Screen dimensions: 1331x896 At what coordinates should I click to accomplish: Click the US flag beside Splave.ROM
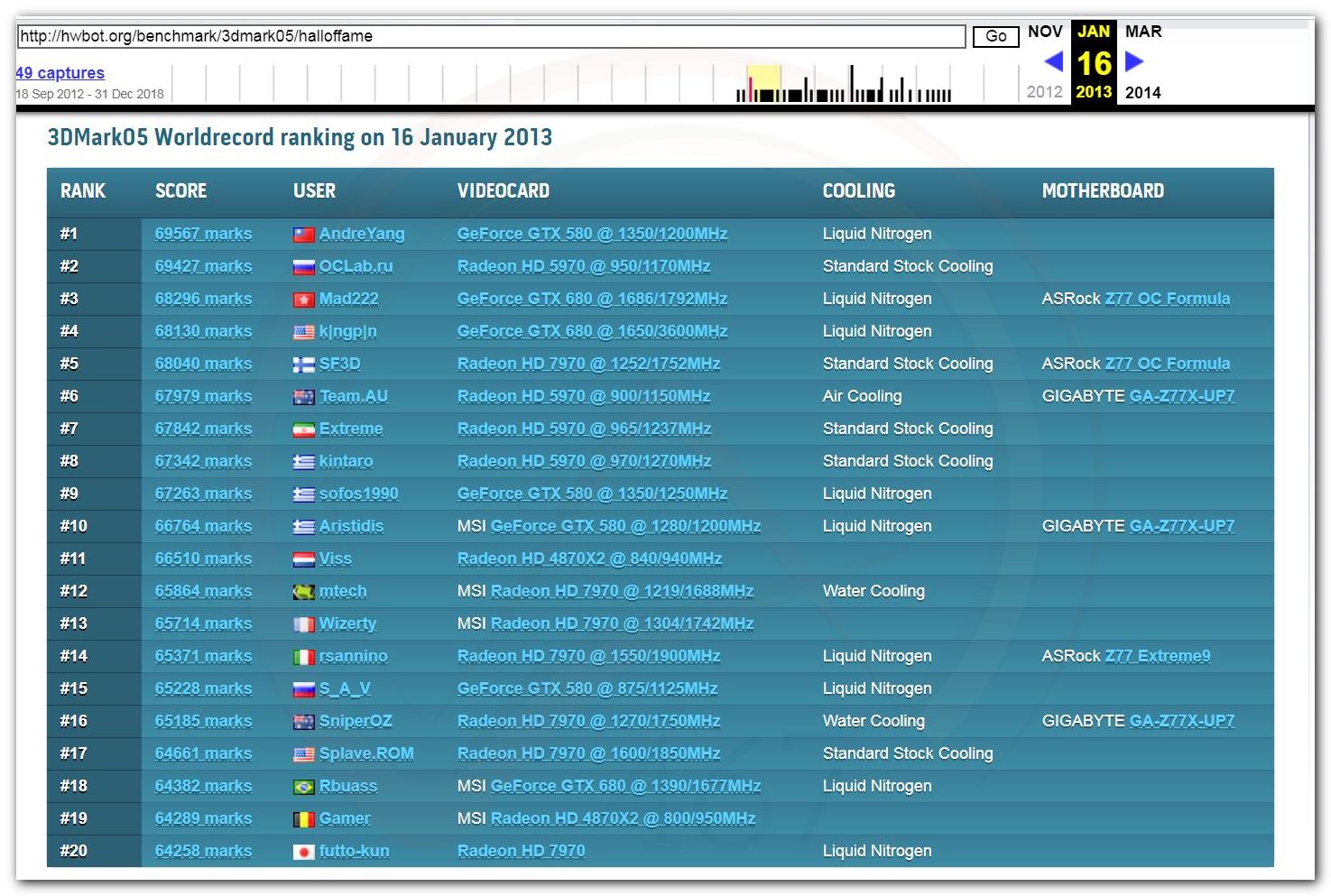click(x=304, y=754)
